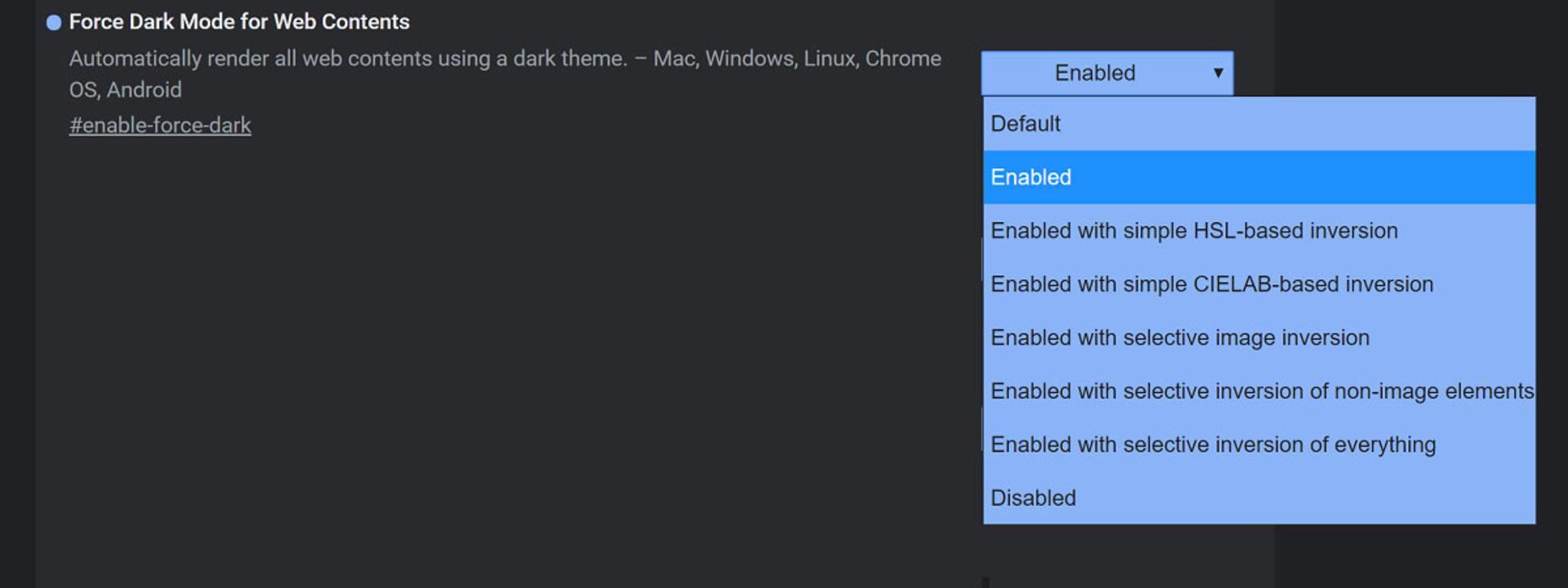The image size is (1568, 588).
Task: Pick Enabled with simple CIELAB-based inversion
Action: pyautogui.click(x=1259, y=284)
